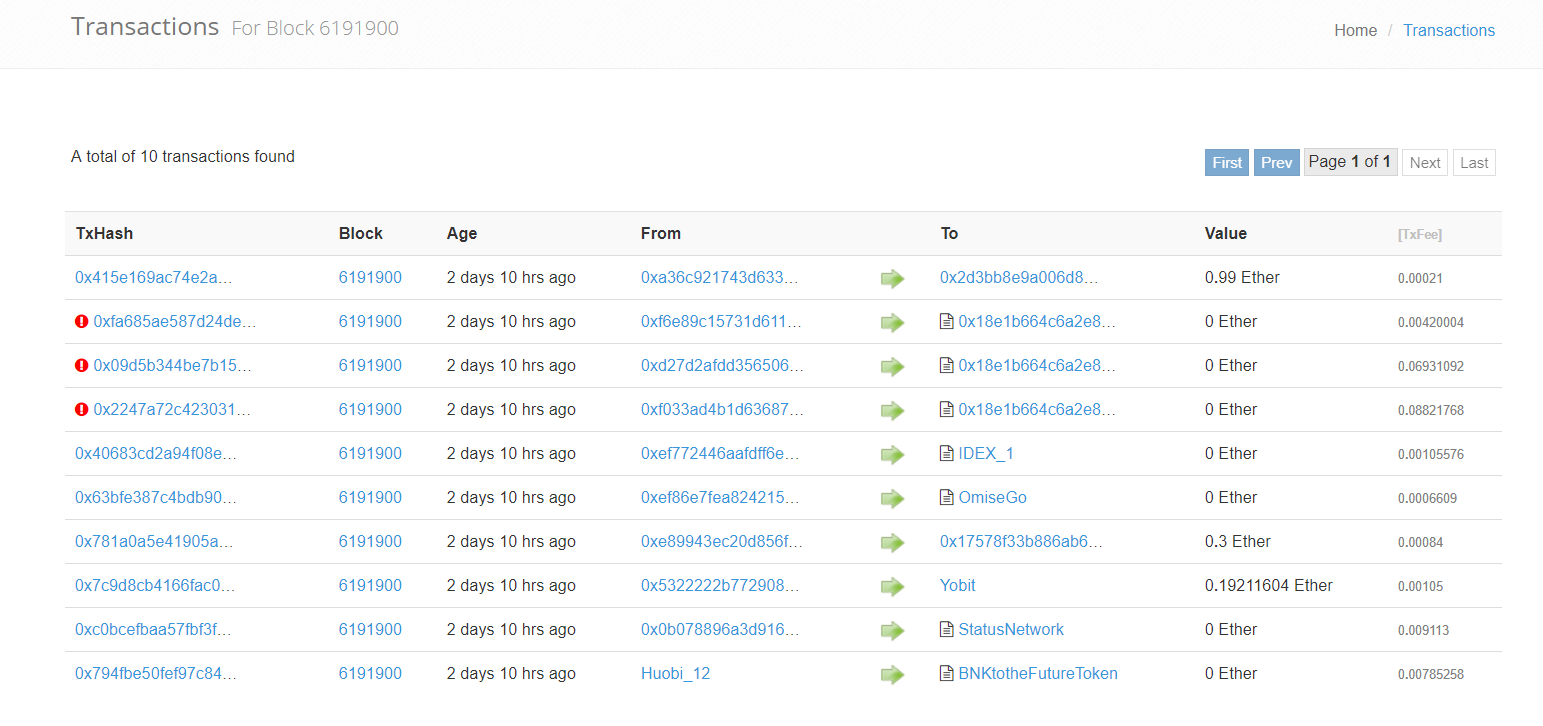Click the 0.3 Ether value
The image size is (1543, 726).
pos(1238,542)
